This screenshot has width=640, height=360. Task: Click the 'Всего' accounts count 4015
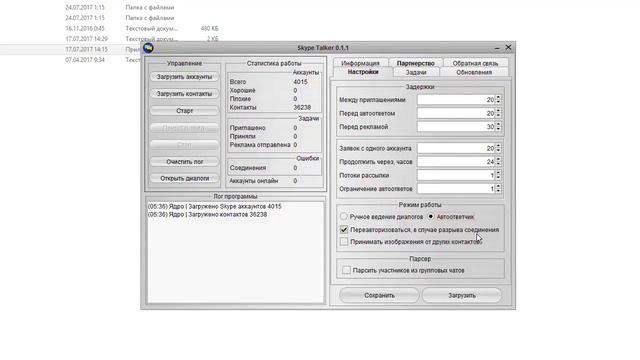click(300, 82)
